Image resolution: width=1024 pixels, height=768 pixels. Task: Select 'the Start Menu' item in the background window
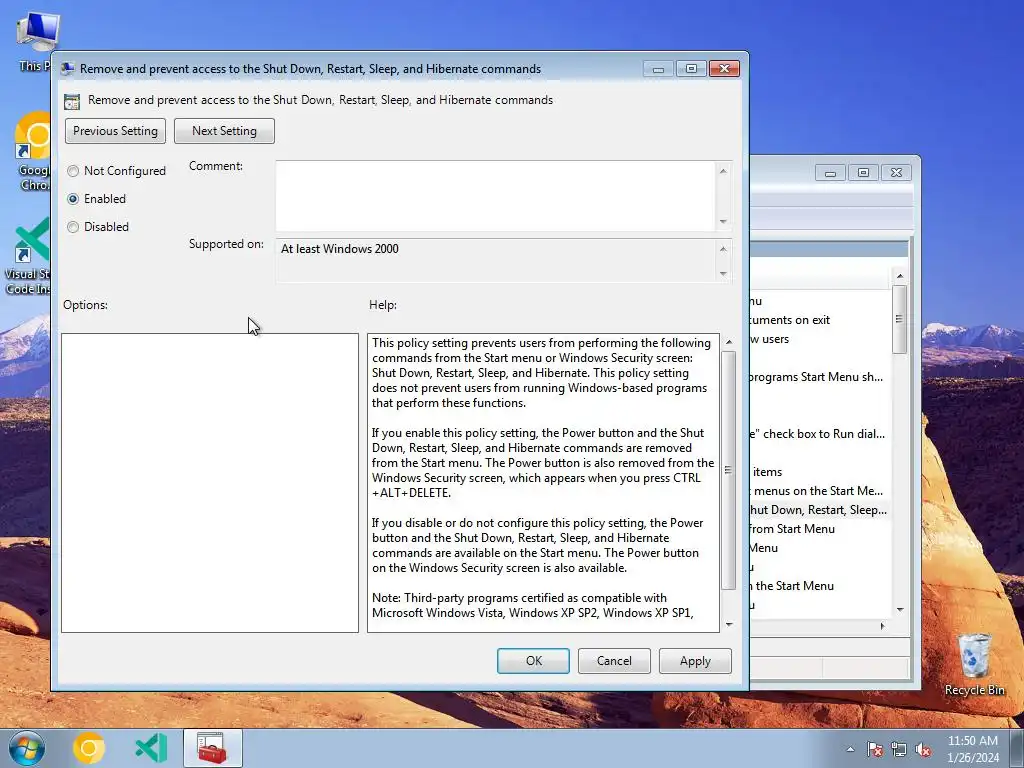[x=794, y=586]
